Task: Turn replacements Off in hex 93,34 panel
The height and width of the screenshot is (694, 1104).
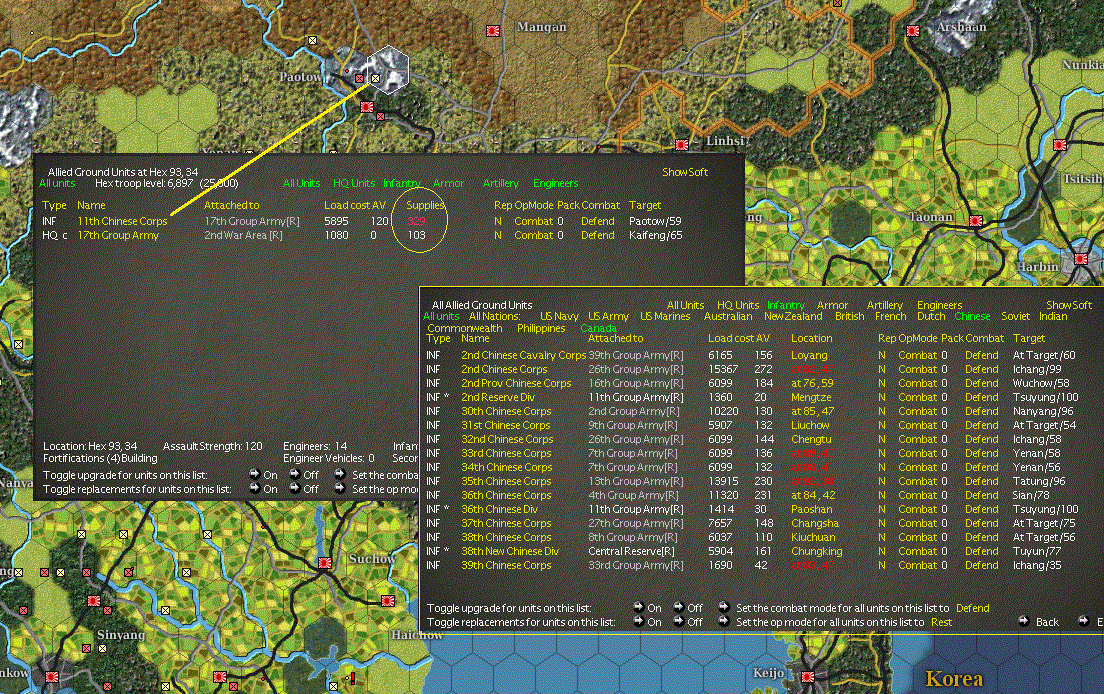Action: tap(295, 488)
